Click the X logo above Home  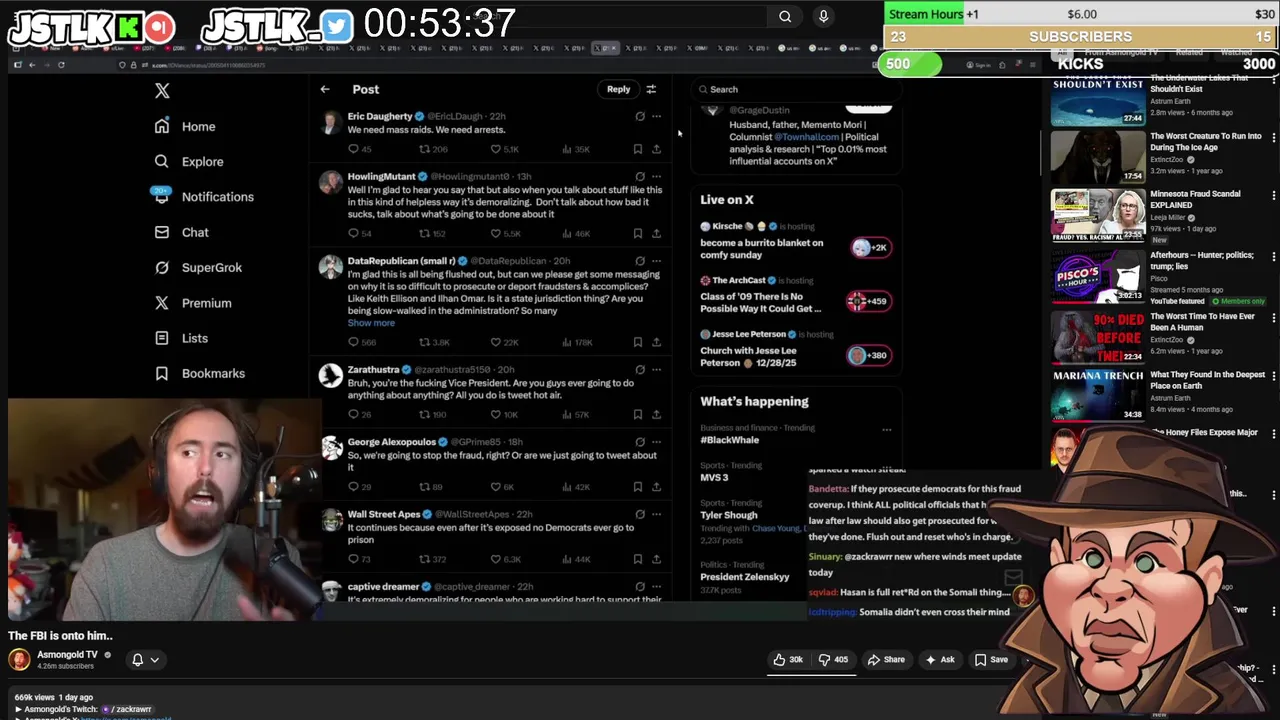[x=162, y=91]
